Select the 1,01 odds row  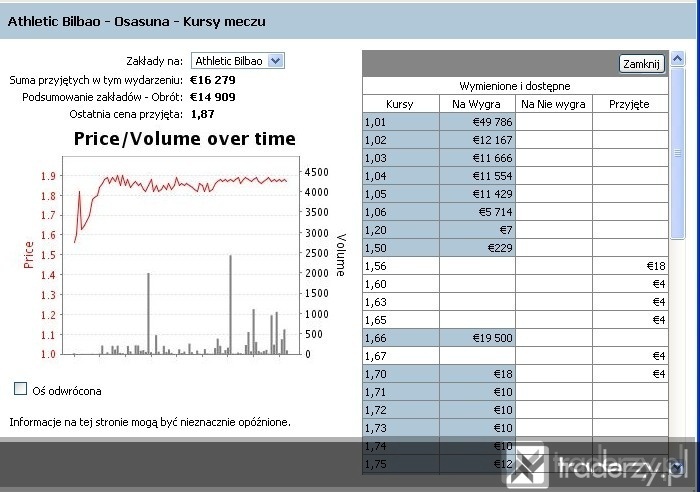516,122
